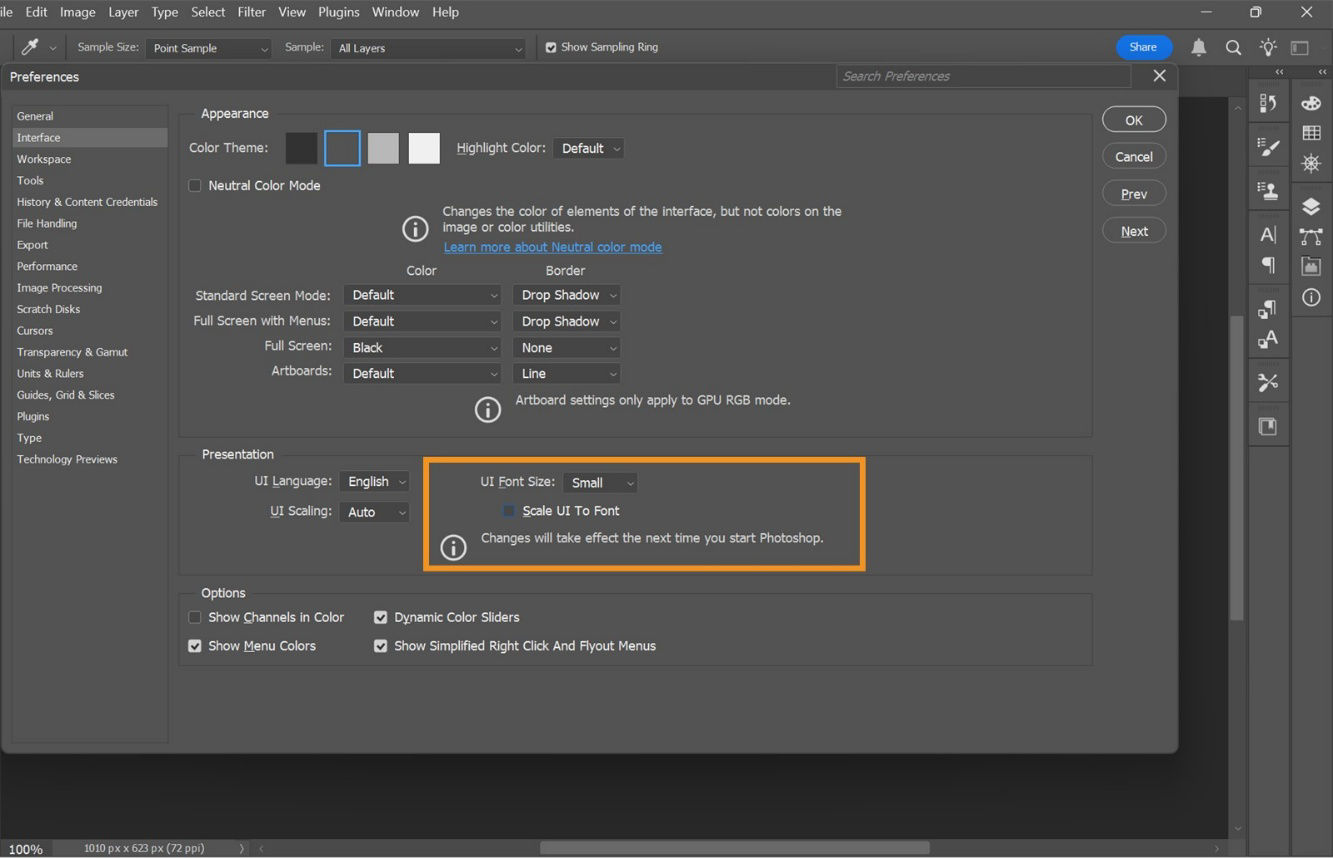Open the Highlight Color dropdown
1333x858 pixels.
(588, 148)
